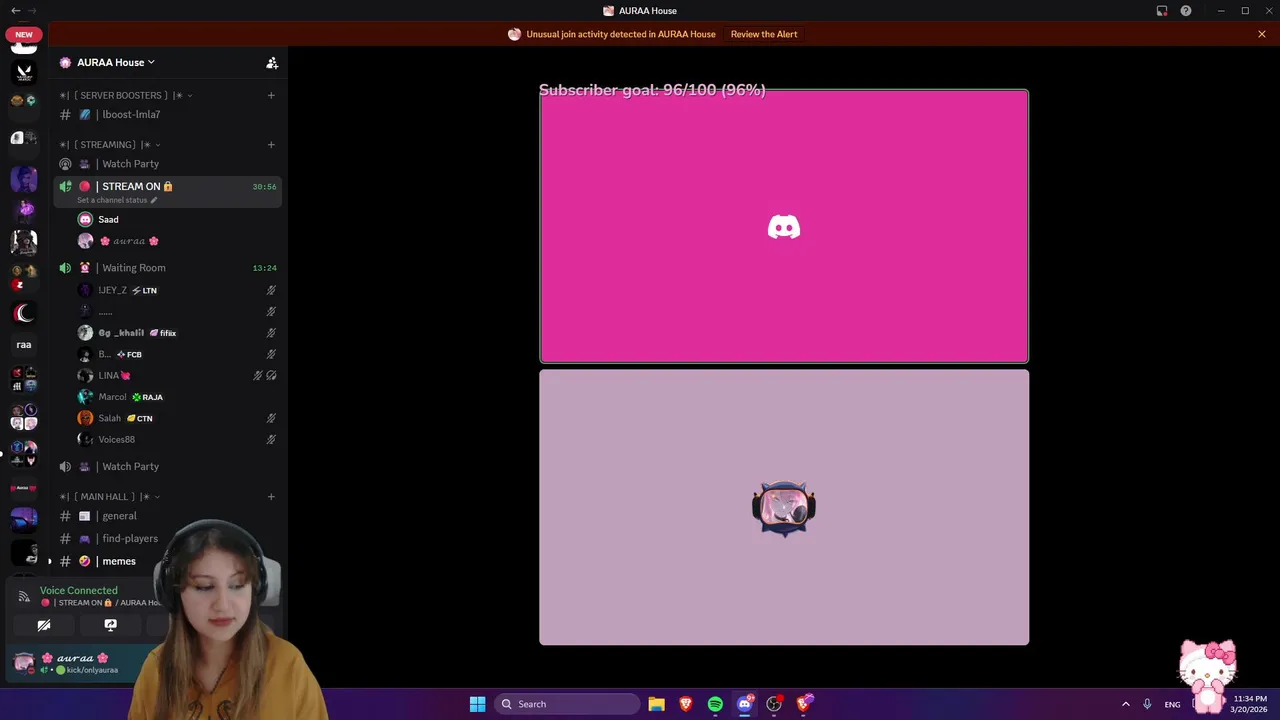The width and height of the screenshot is (1280, 720).
Task: Go forward using the title bar forward arrow
Action: pos(33,11)
